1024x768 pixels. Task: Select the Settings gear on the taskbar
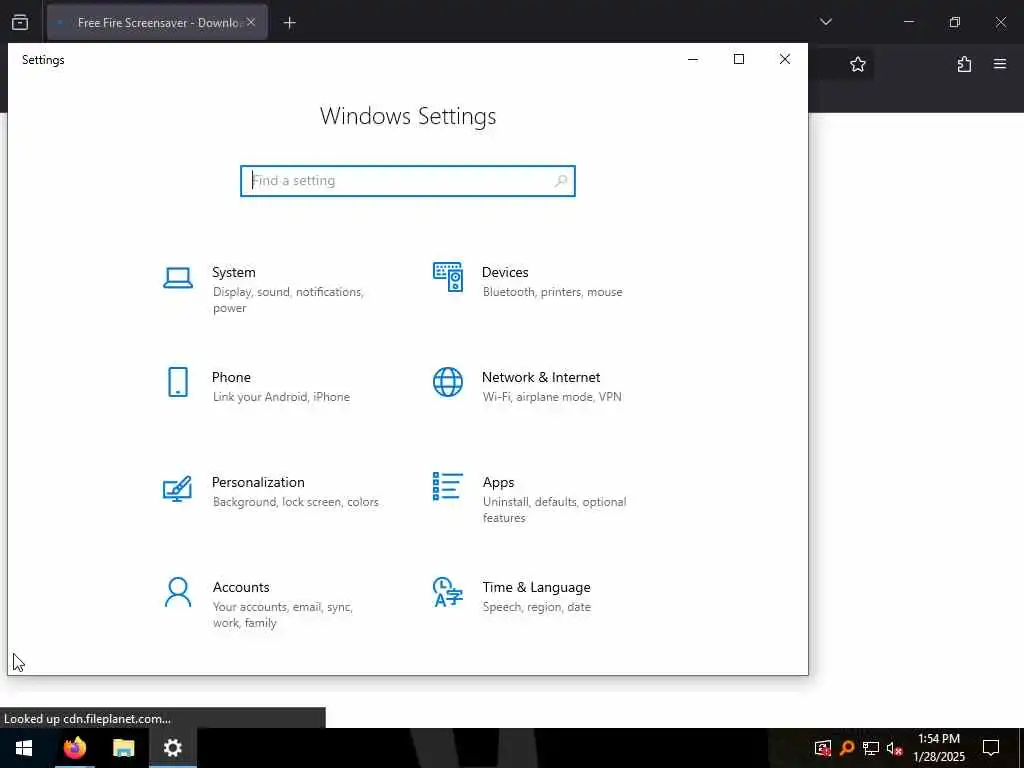pos(172,748)
